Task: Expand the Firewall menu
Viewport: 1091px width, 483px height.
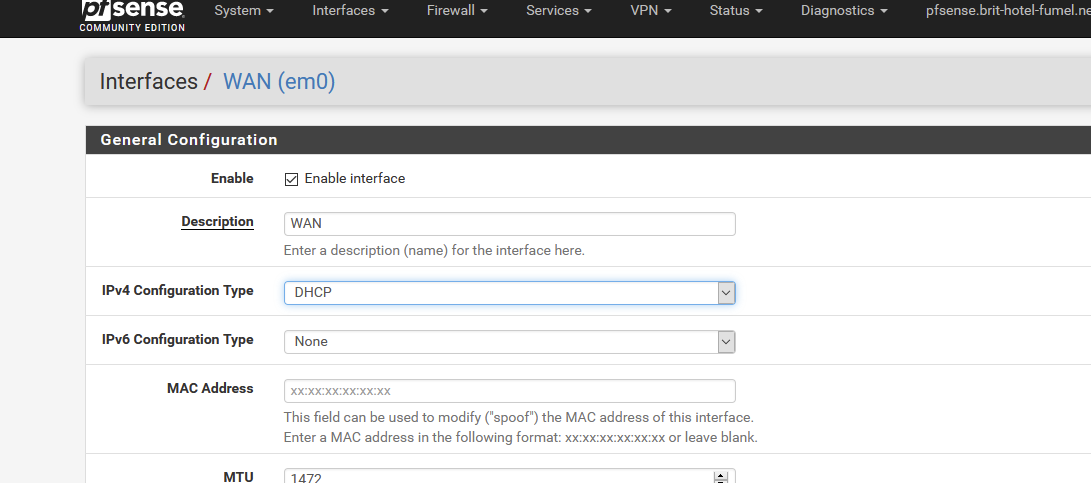Action: click(457, 10)
